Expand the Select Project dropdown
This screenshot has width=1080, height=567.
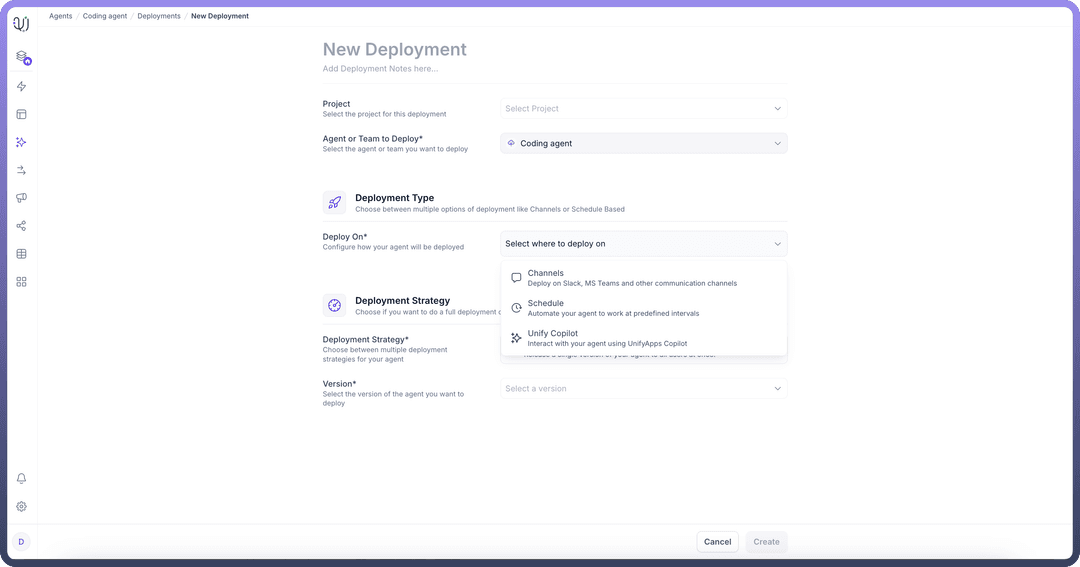[643, 109]
